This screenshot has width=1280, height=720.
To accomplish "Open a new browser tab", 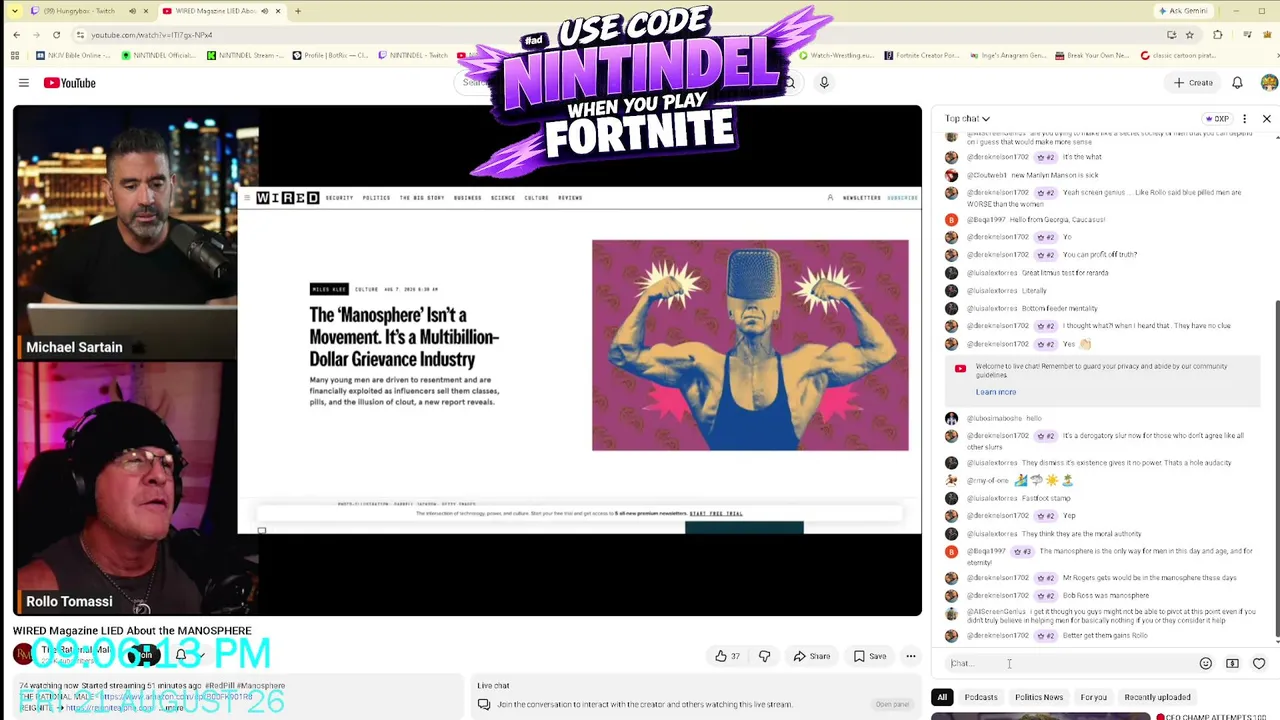I will (x=297, y=11).
